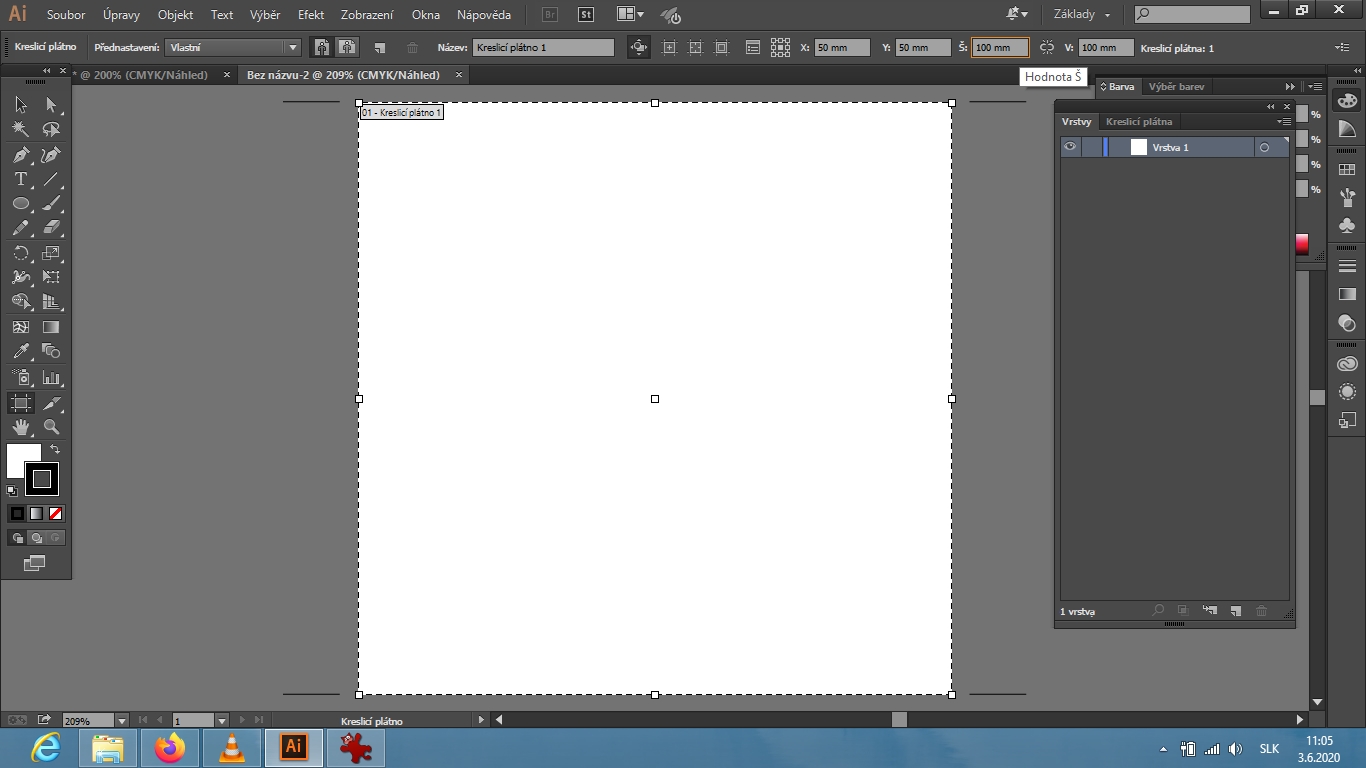Create a new layer in Vrstvy panel
1366x768 pixels.
[1235, 610]
